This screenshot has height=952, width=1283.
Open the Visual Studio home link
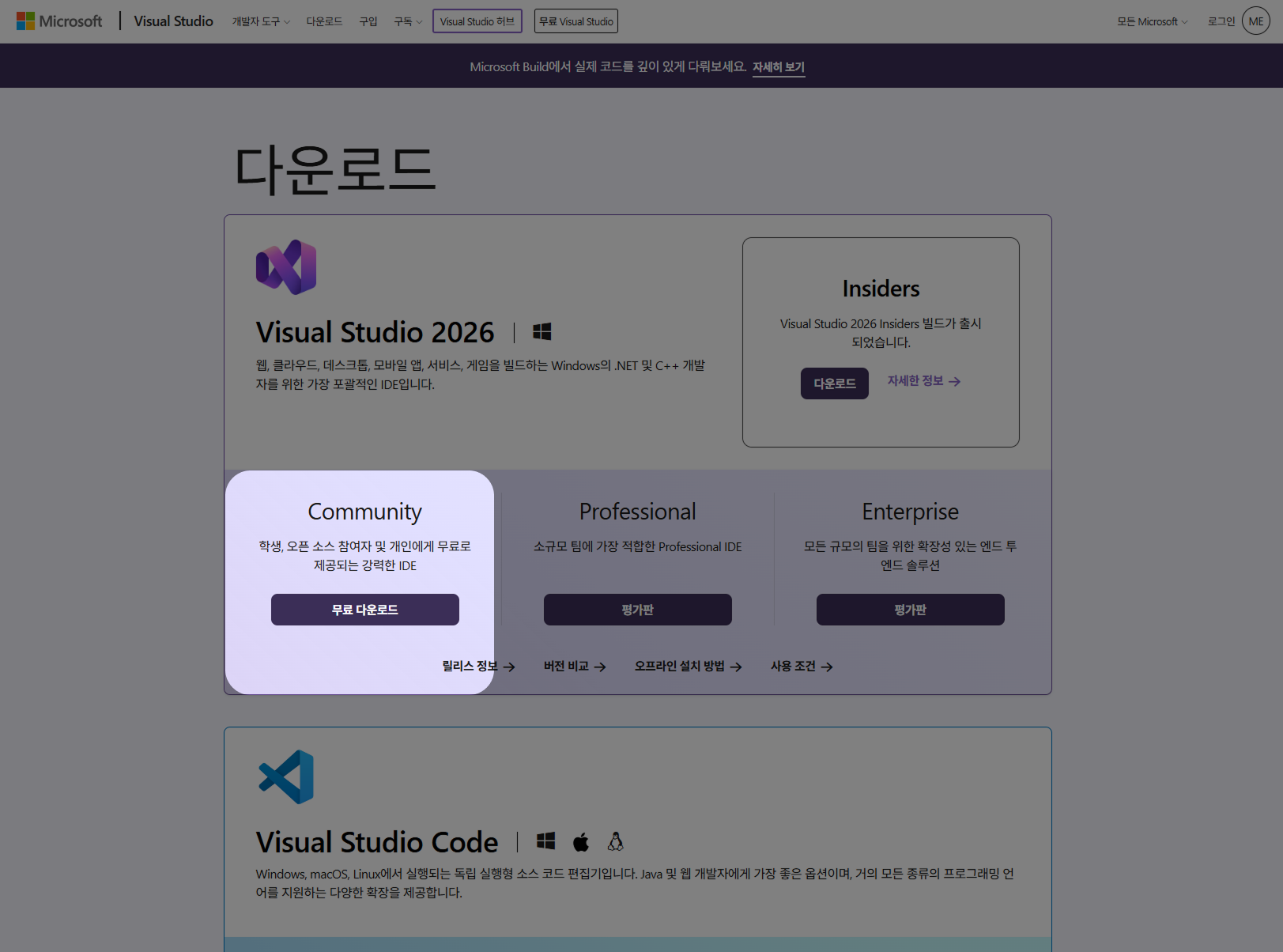tap(173, 21)
